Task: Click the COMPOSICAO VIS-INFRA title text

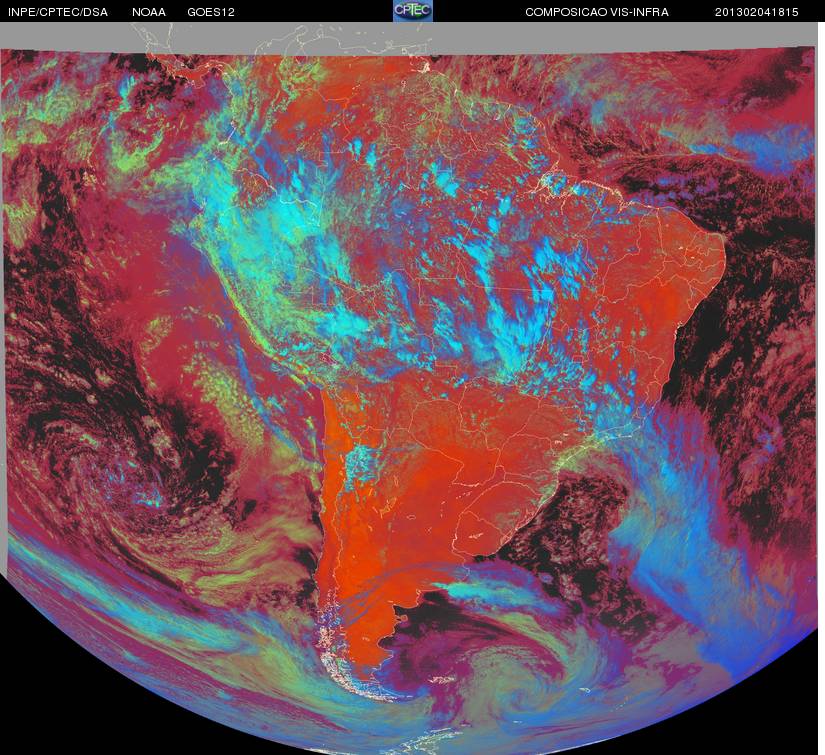Action: click(x=597, y=12)
